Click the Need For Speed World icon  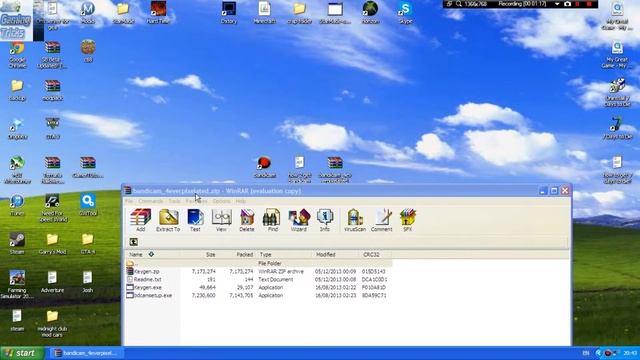click(53, 208)
